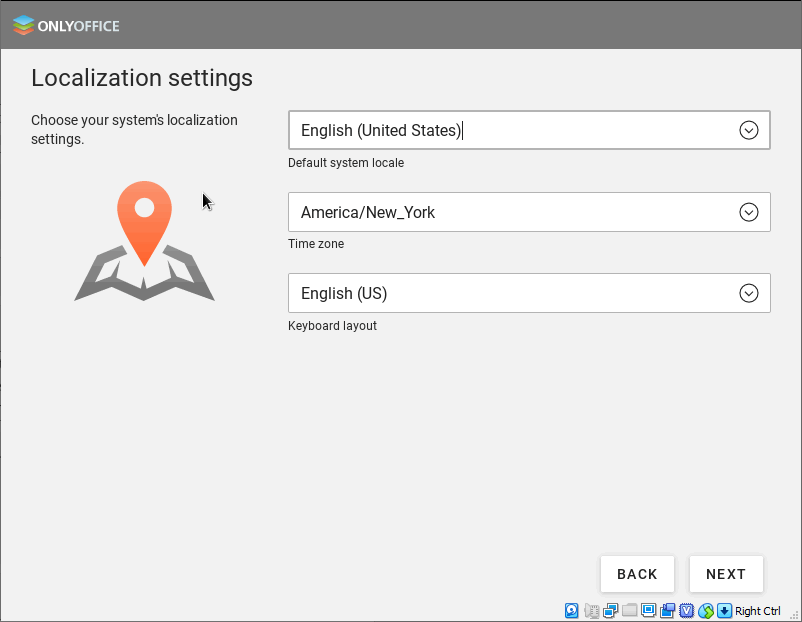This screenshot has width=802, height=622.
Task: Click the recording status icon with overlapping screens
Action: [x=667, y=611]
